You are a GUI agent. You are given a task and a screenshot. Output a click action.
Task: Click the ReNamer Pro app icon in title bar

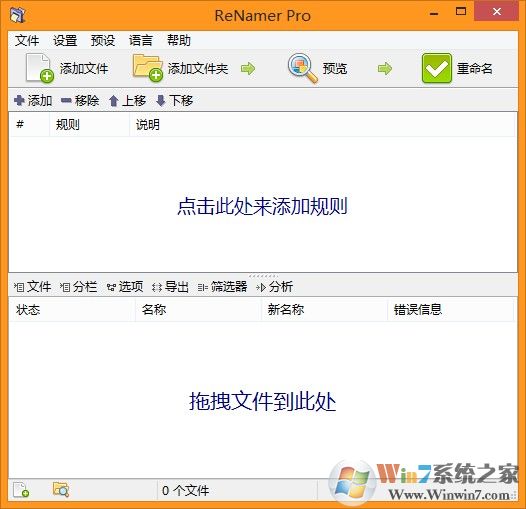tap(17, 15)
